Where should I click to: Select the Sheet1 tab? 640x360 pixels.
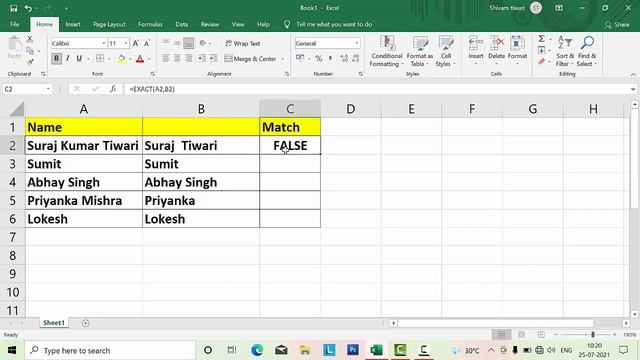tap(54, 323)
